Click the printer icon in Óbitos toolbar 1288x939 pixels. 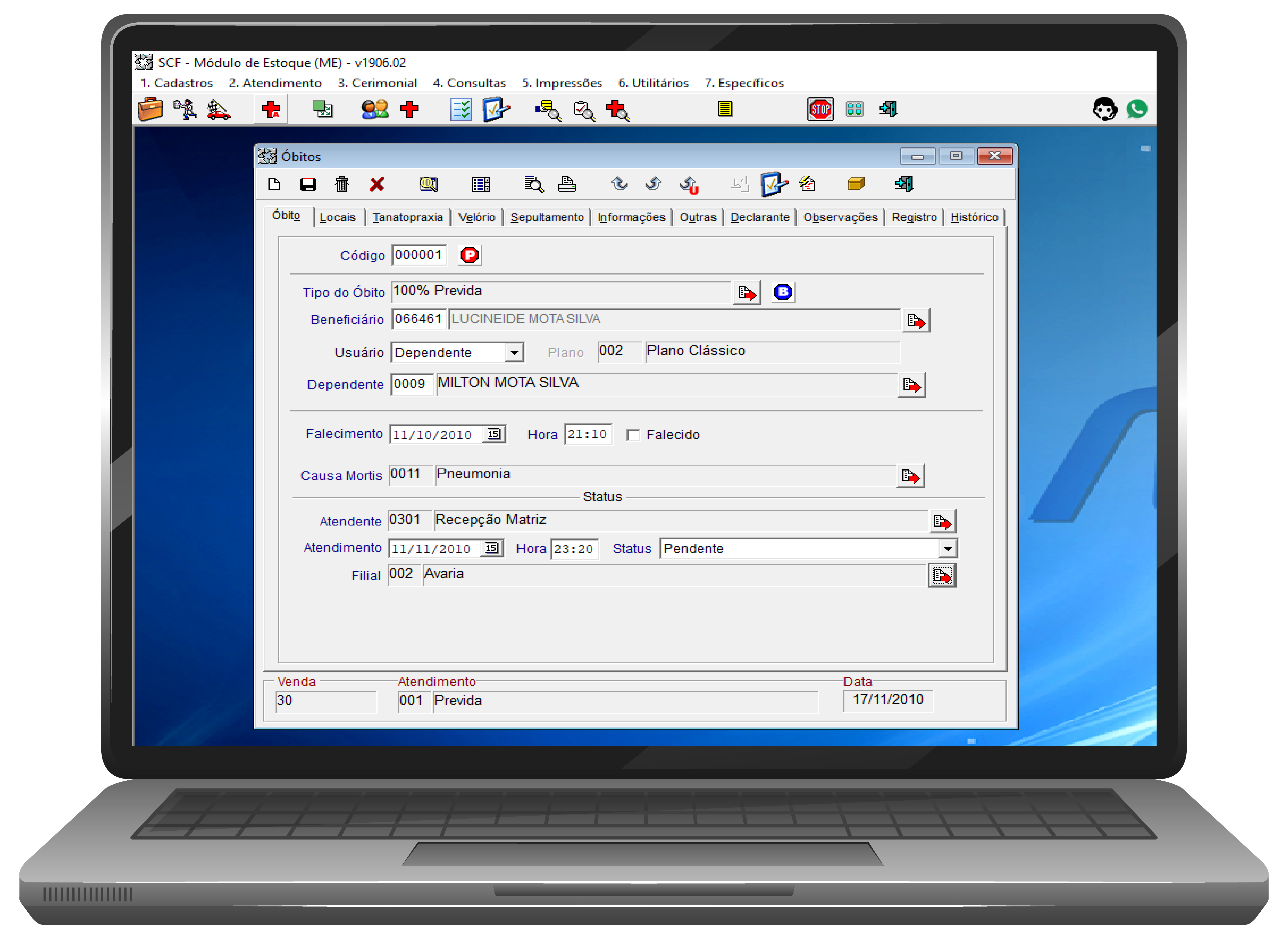click(567, 184)
